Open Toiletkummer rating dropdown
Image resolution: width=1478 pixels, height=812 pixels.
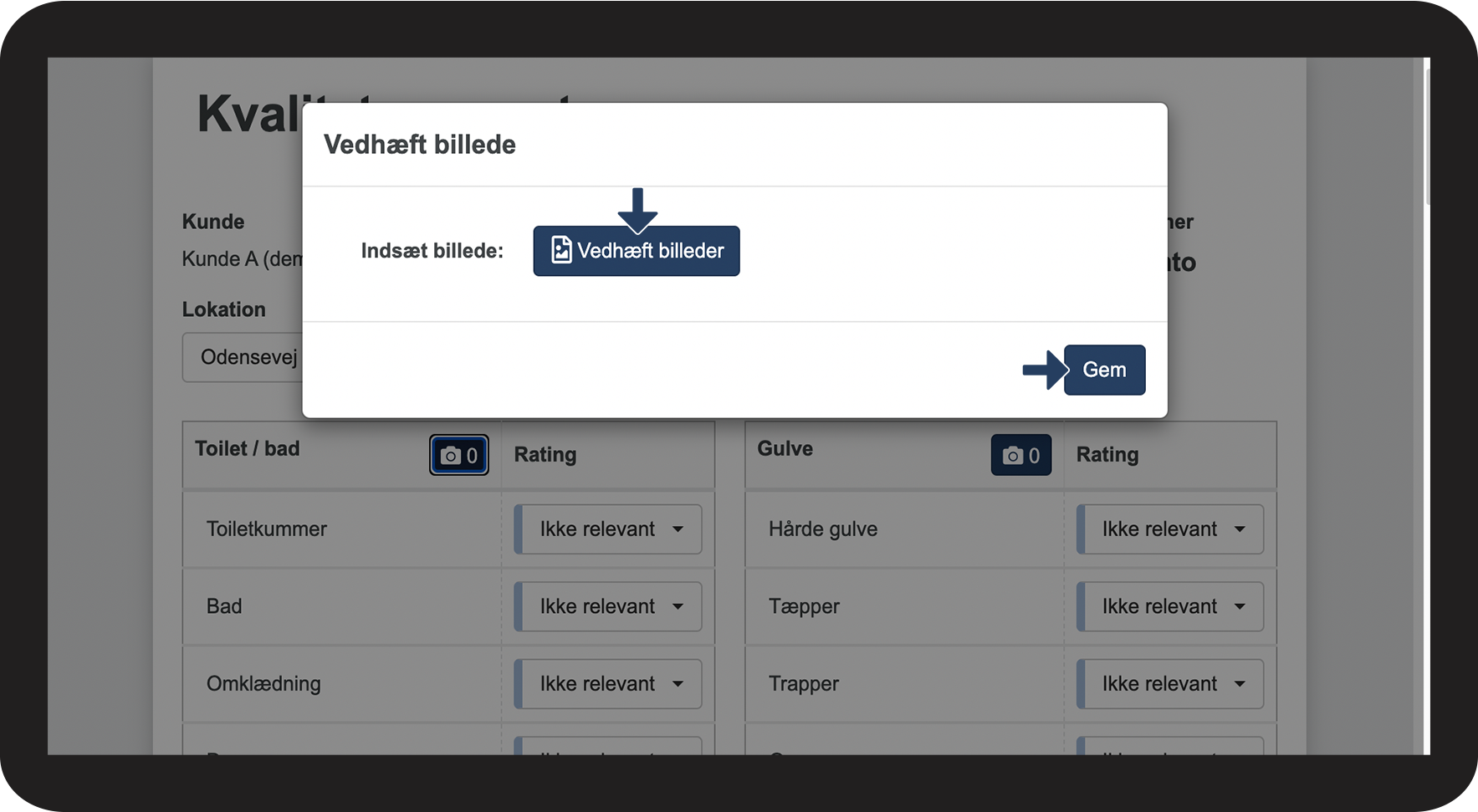coord(608,529)
